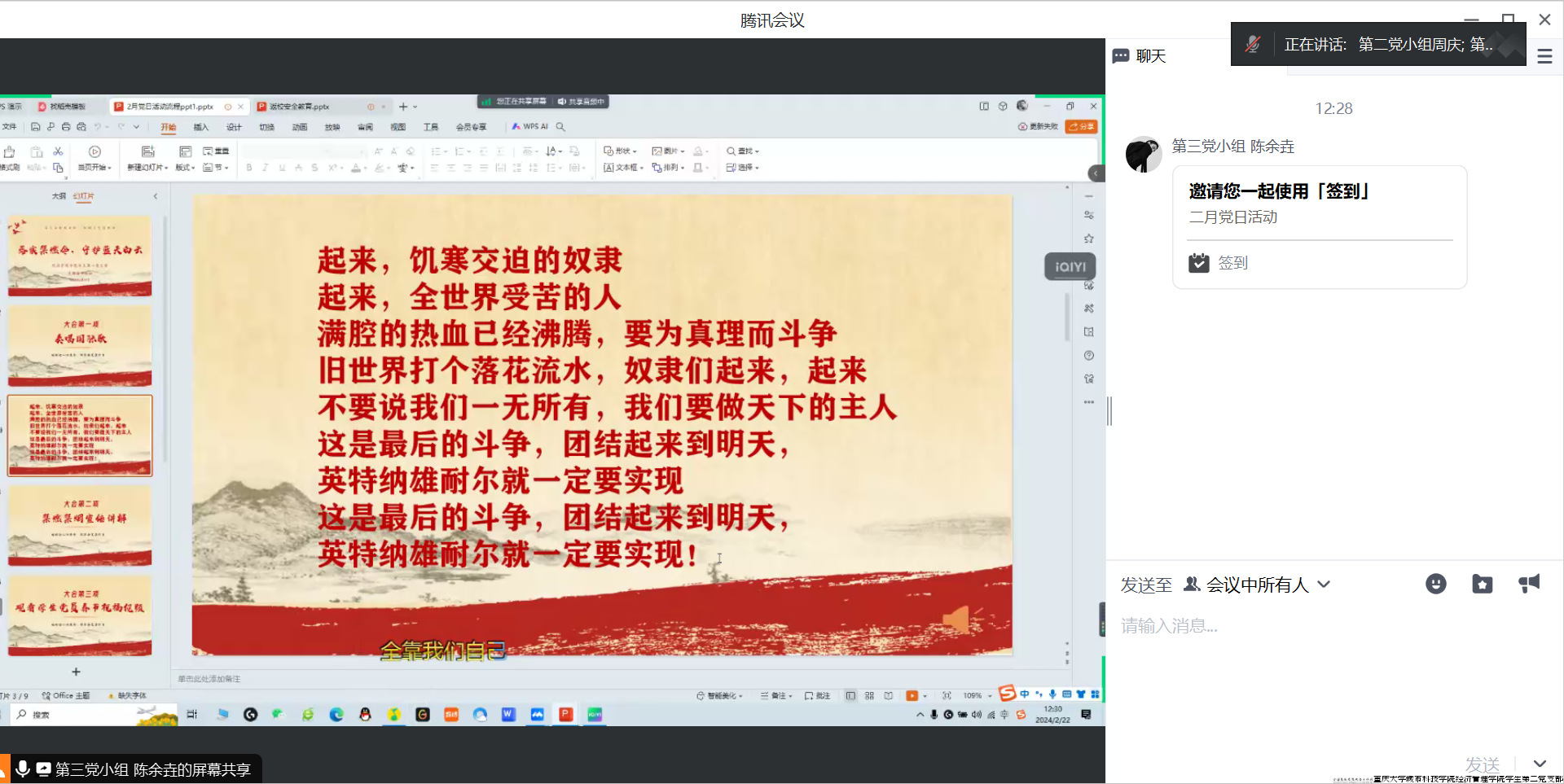Toggle the microphone icon at bottom left
The height and width of the screenshot is (784, 1564).
pos(23,769)
